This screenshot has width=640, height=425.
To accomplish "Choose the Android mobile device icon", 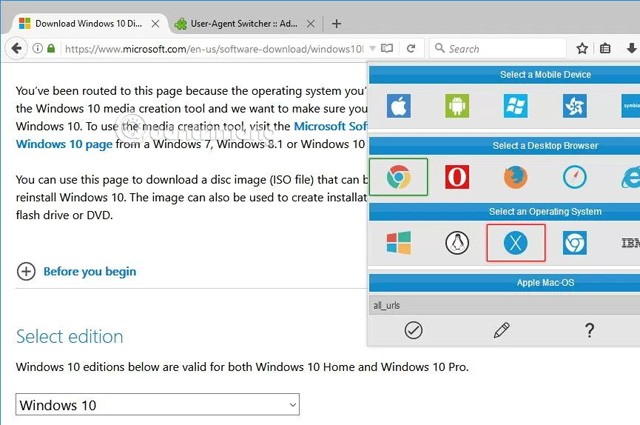I will pyautogui.click(x=457, y=106).
